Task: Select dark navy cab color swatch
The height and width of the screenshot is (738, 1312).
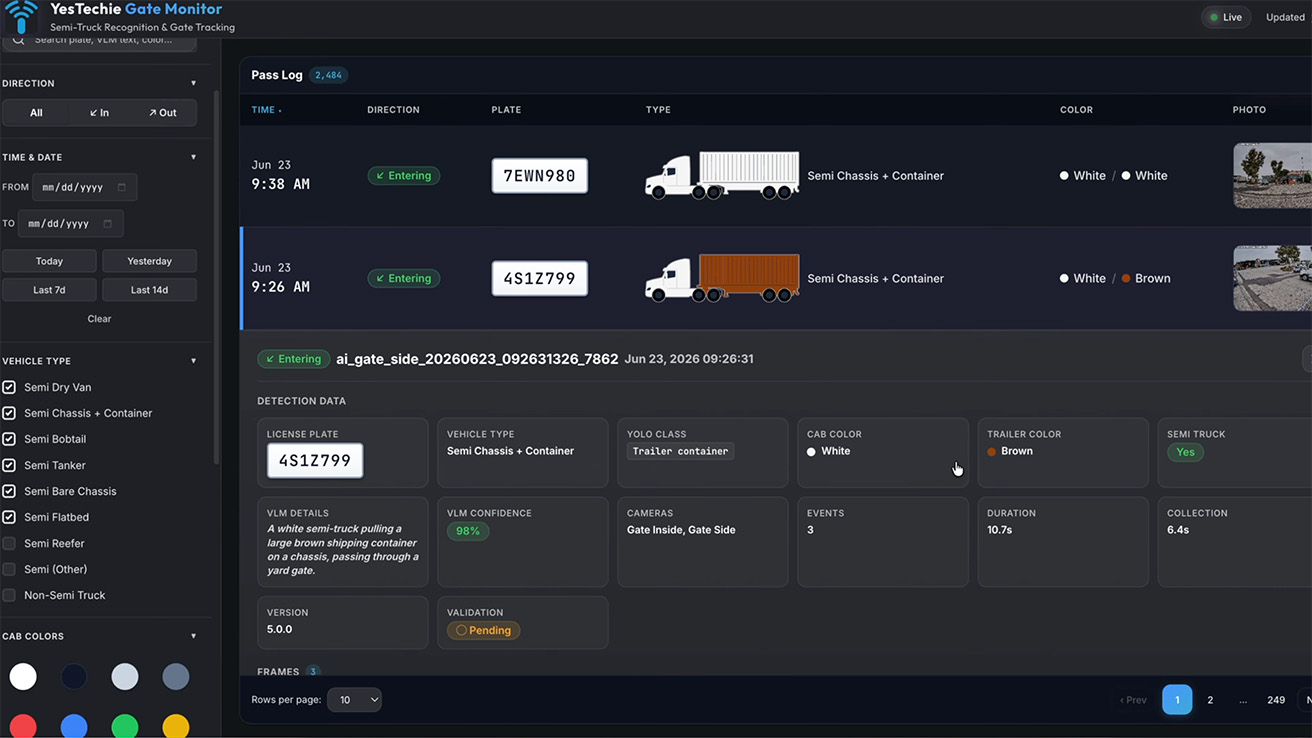Action: [x=74, y=677]
